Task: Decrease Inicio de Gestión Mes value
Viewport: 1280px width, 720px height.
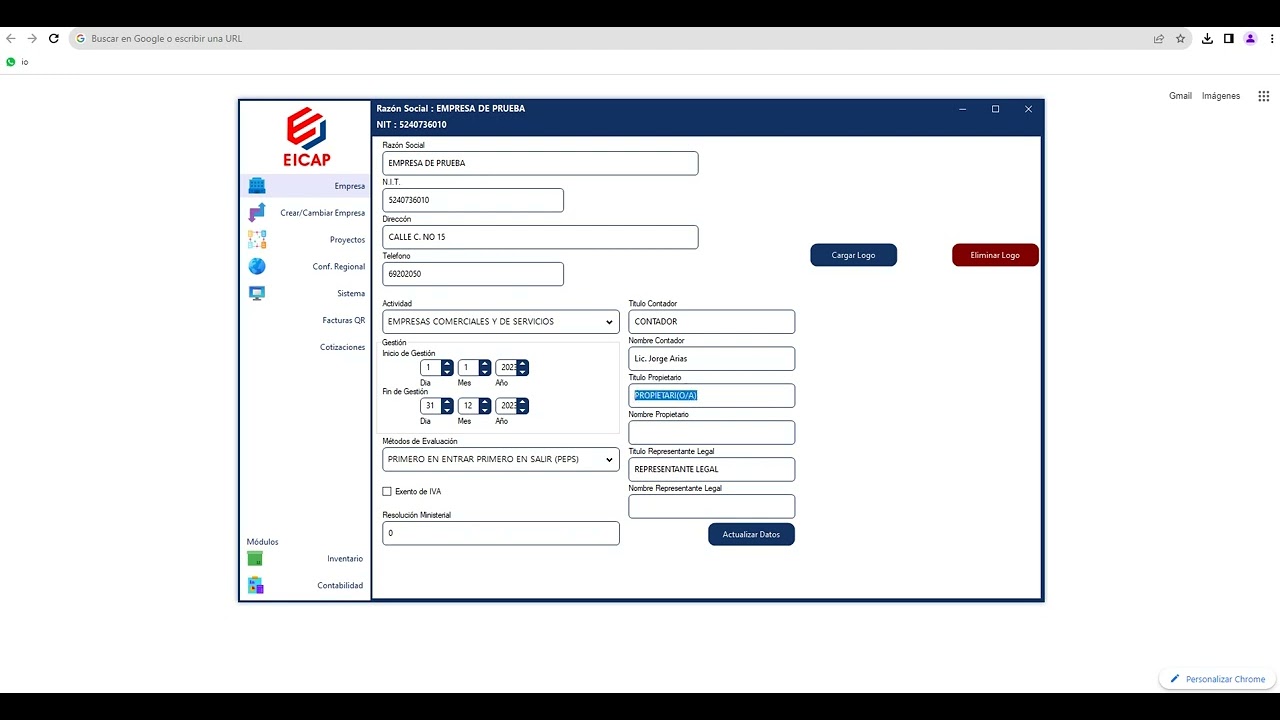Action: click(x=485, y=372)
